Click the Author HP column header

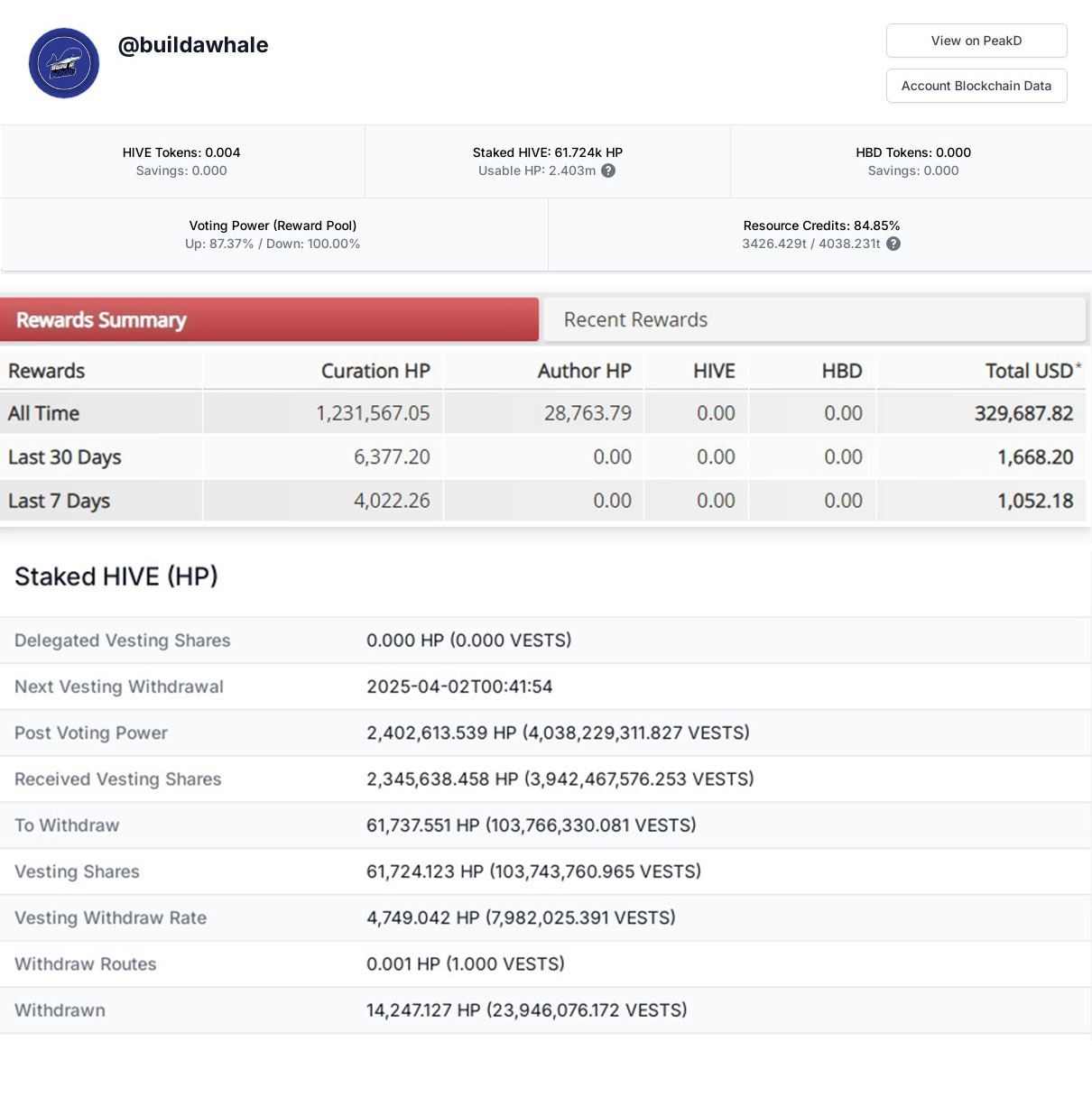pyautogui.click(x=584, y=371)
